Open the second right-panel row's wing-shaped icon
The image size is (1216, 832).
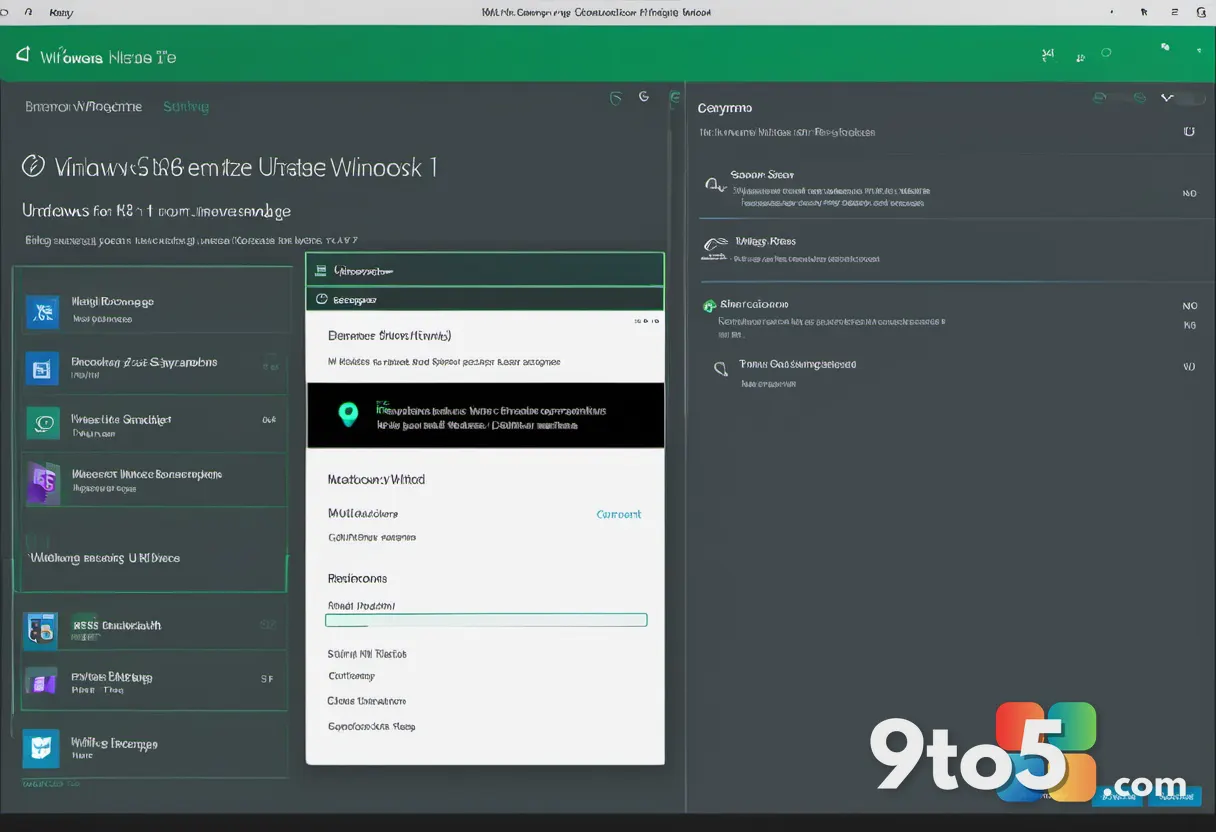[x=715, y=246]
